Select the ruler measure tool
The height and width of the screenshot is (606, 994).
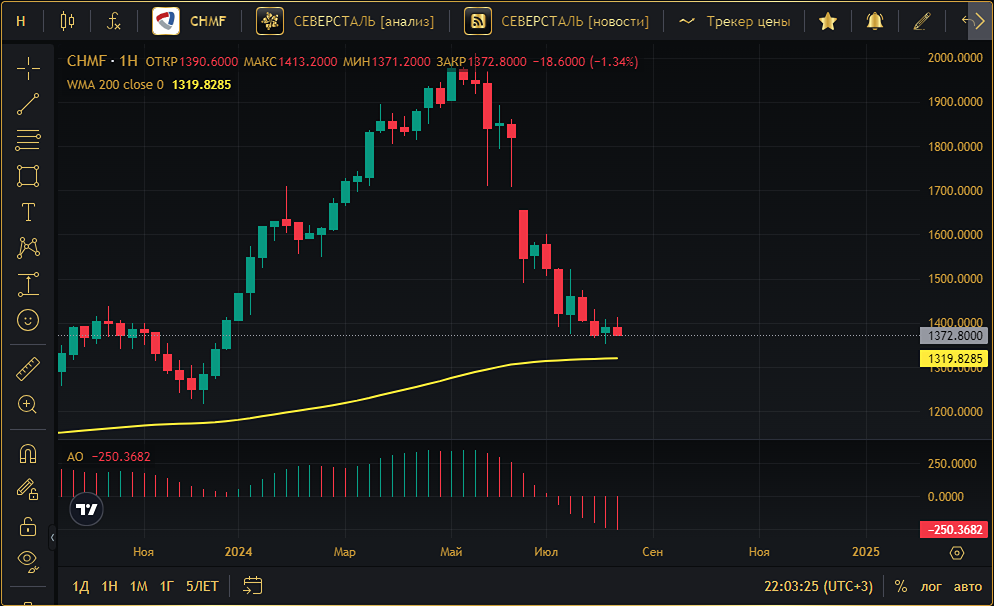[28, 368]
